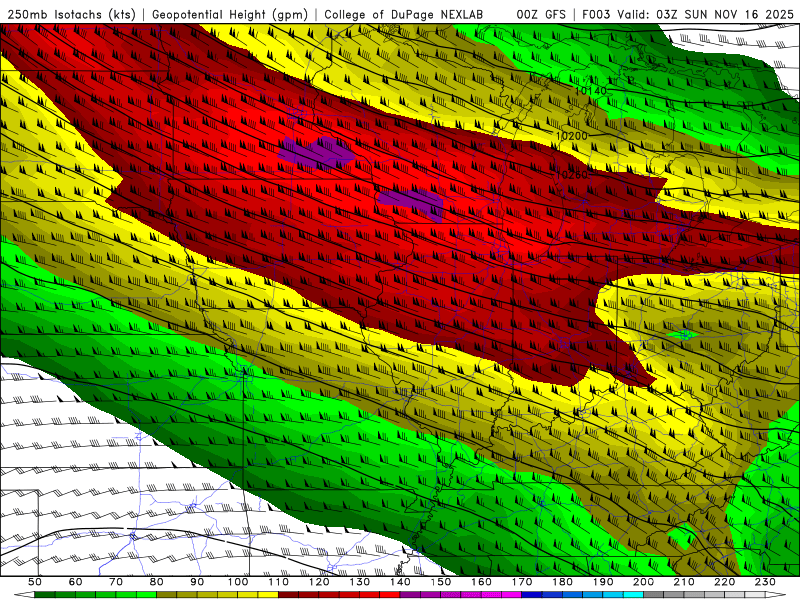This screenshot has height=600, width=800.
Task: Click the color bar label 180
Action: pyautogui.click(x=563, y=582)
